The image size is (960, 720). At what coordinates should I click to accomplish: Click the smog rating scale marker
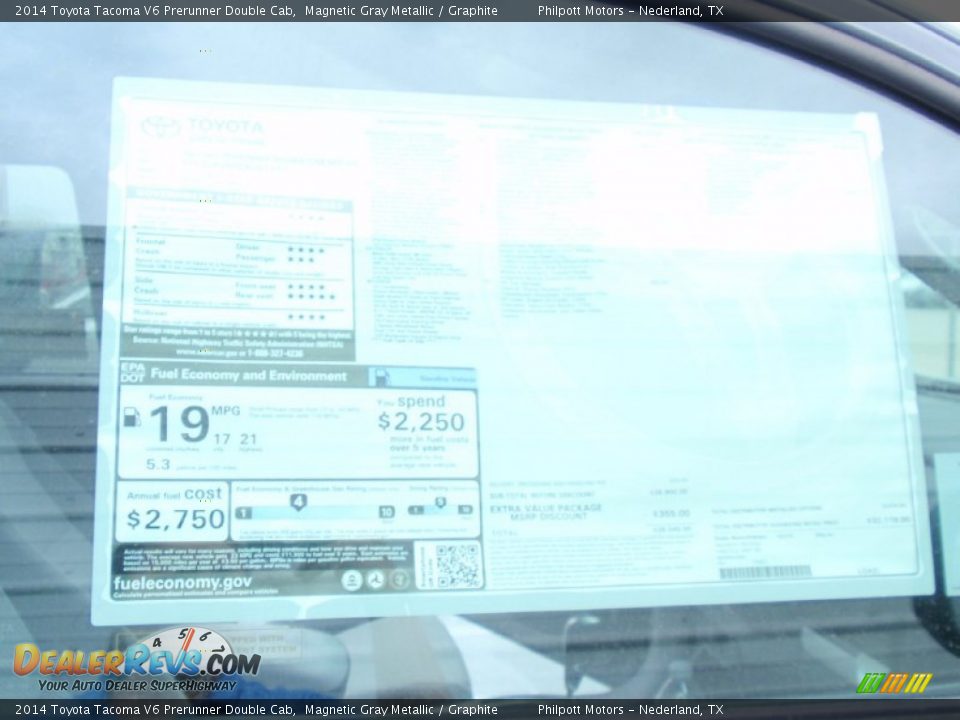[439, 503]
